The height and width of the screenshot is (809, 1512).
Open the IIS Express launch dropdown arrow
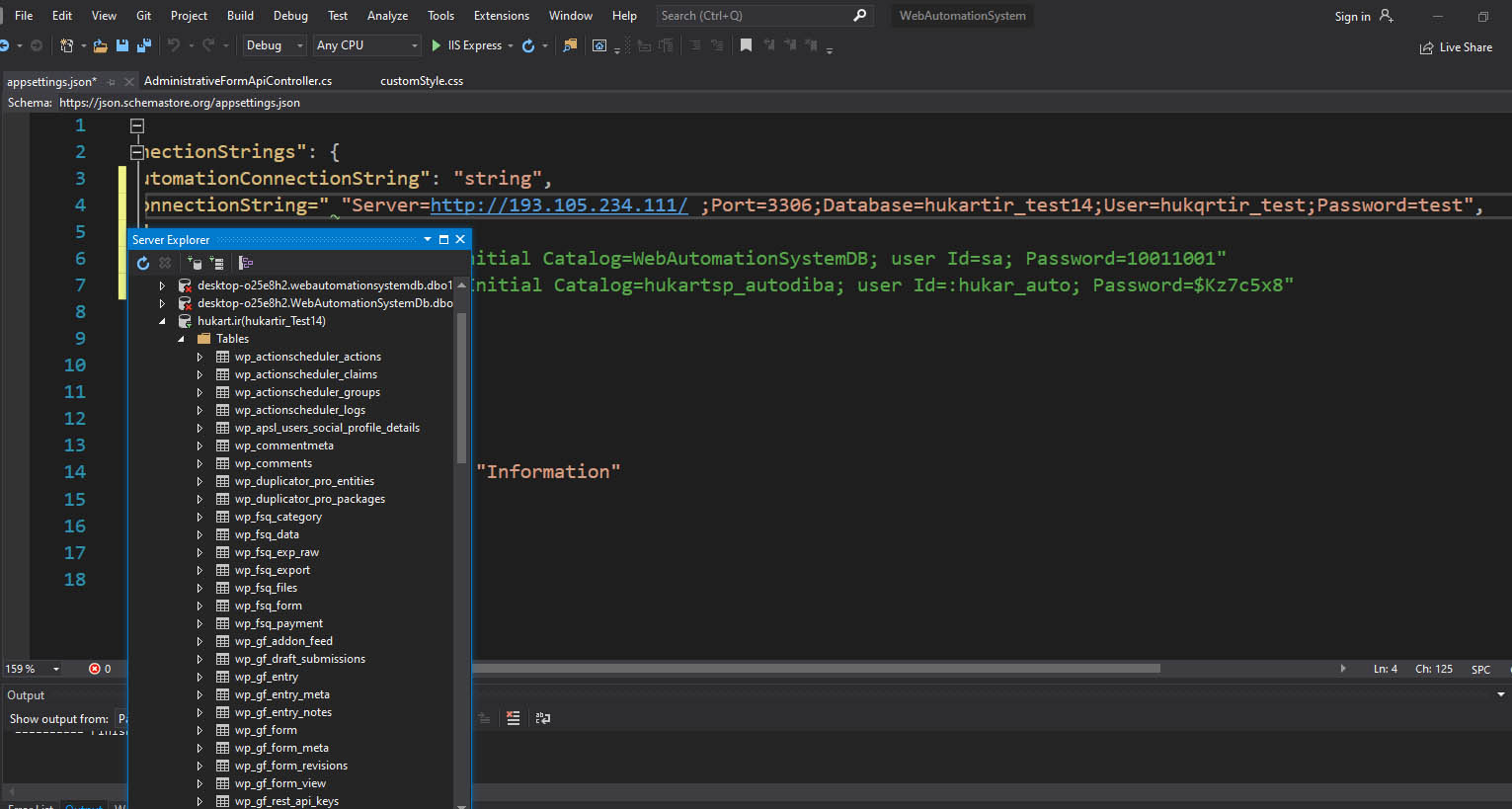pos(511,45)
